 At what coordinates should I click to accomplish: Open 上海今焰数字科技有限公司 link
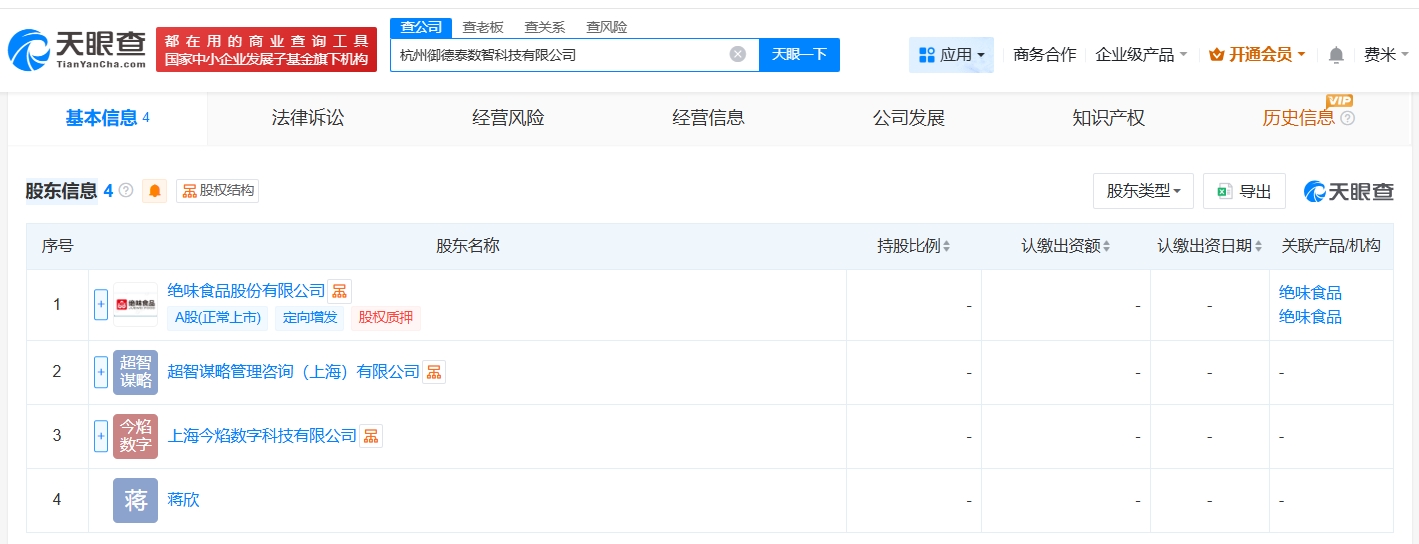[x=262, y=436]
